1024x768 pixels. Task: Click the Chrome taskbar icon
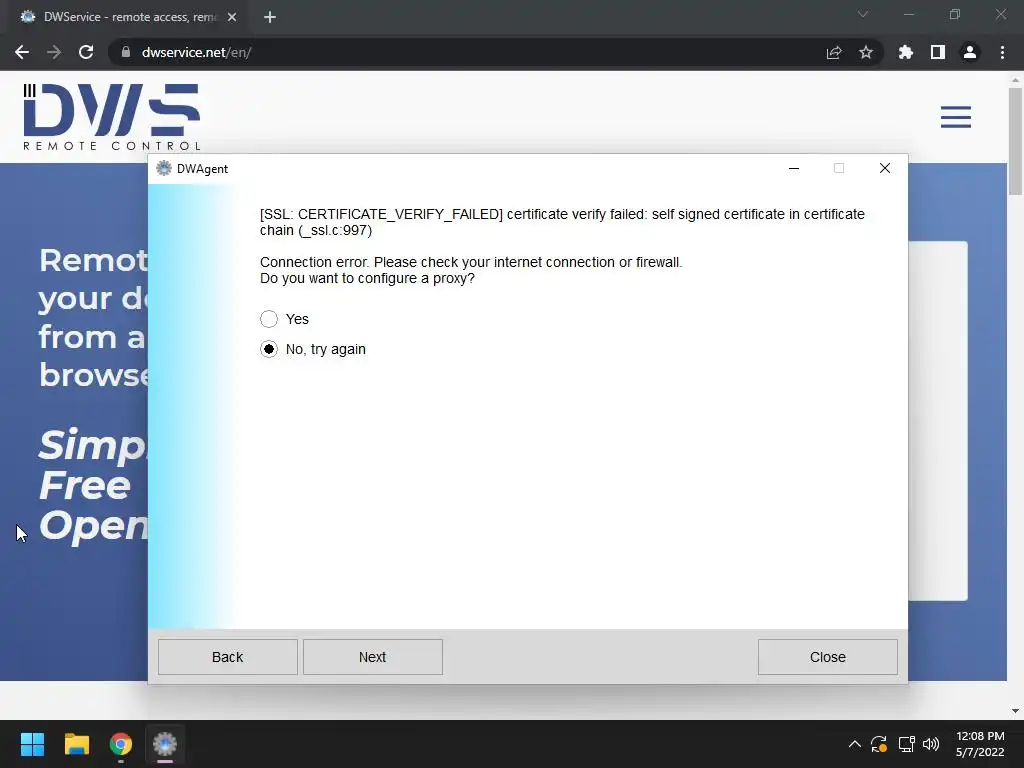(121, 744)
